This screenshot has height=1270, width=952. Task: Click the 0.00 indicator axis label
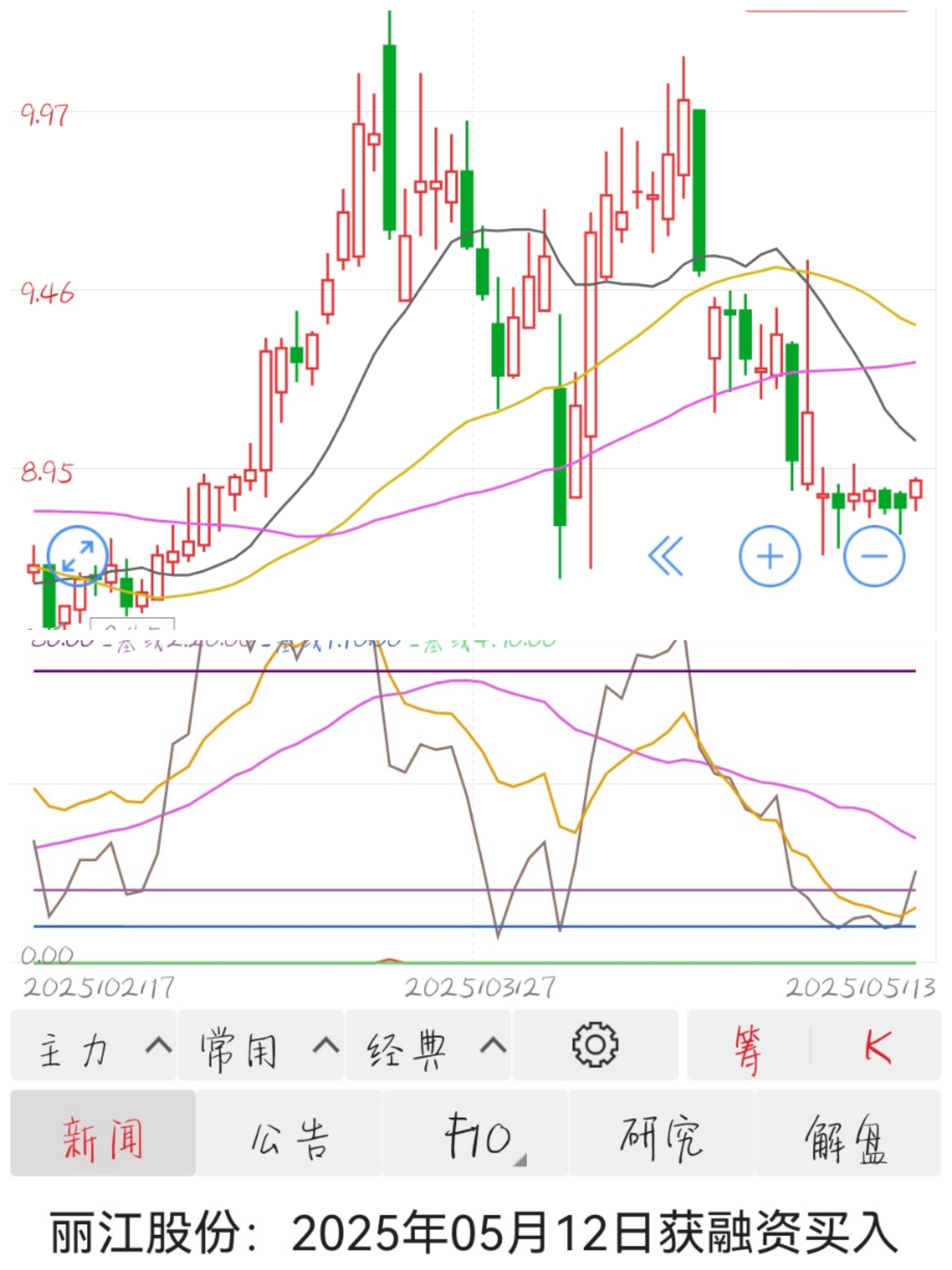[47, 956]
